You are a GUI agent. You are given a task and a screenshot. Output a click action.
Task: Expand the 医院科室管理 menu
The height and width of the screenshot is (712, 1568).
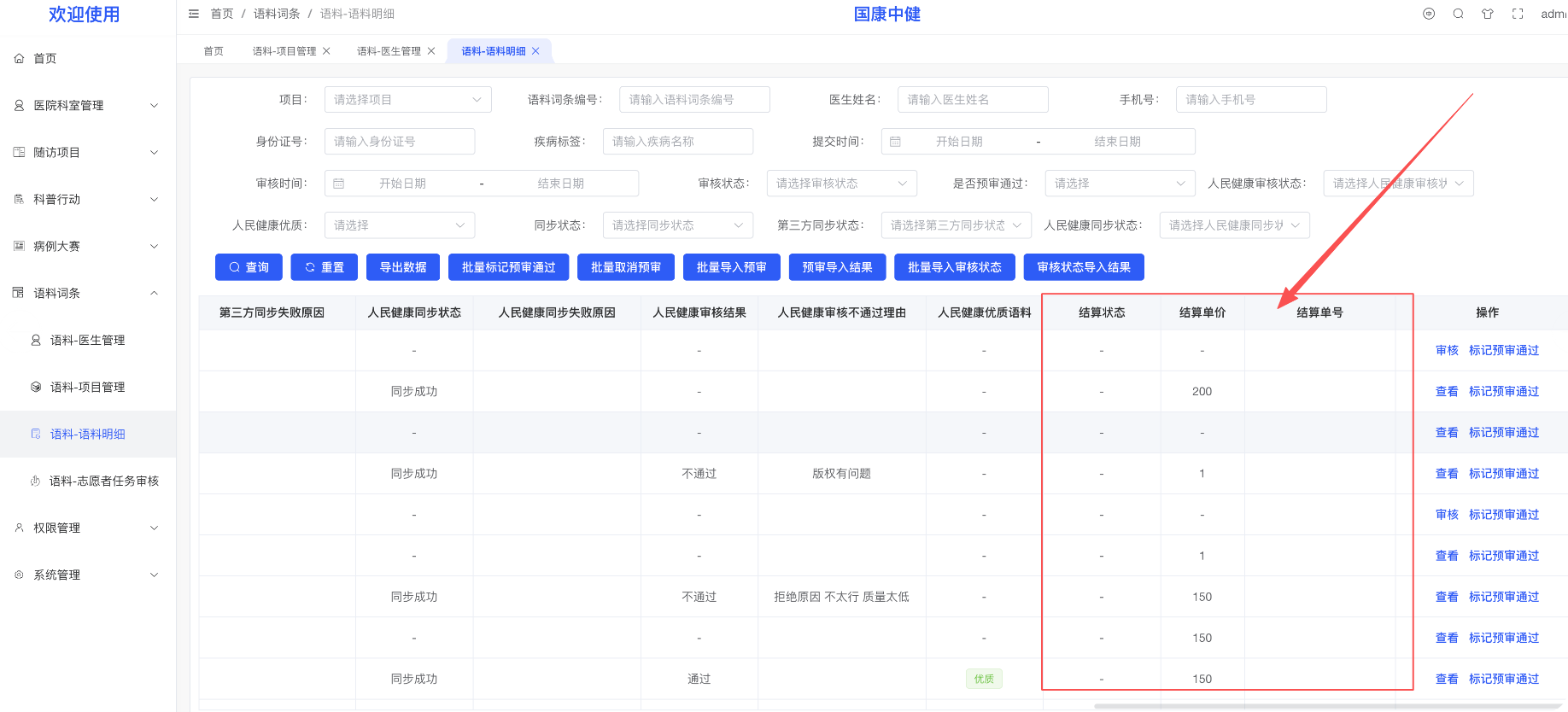pos(88,105)
